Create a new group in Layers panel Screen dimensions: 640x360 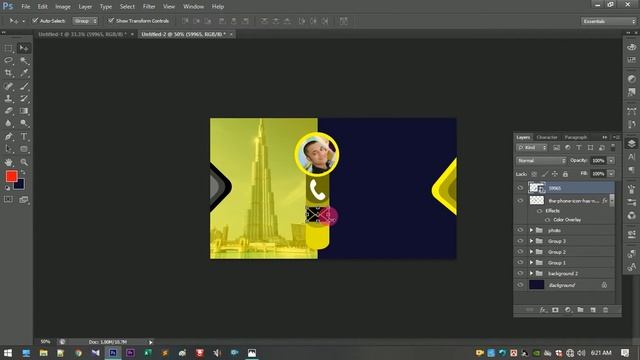pos(580,310)
